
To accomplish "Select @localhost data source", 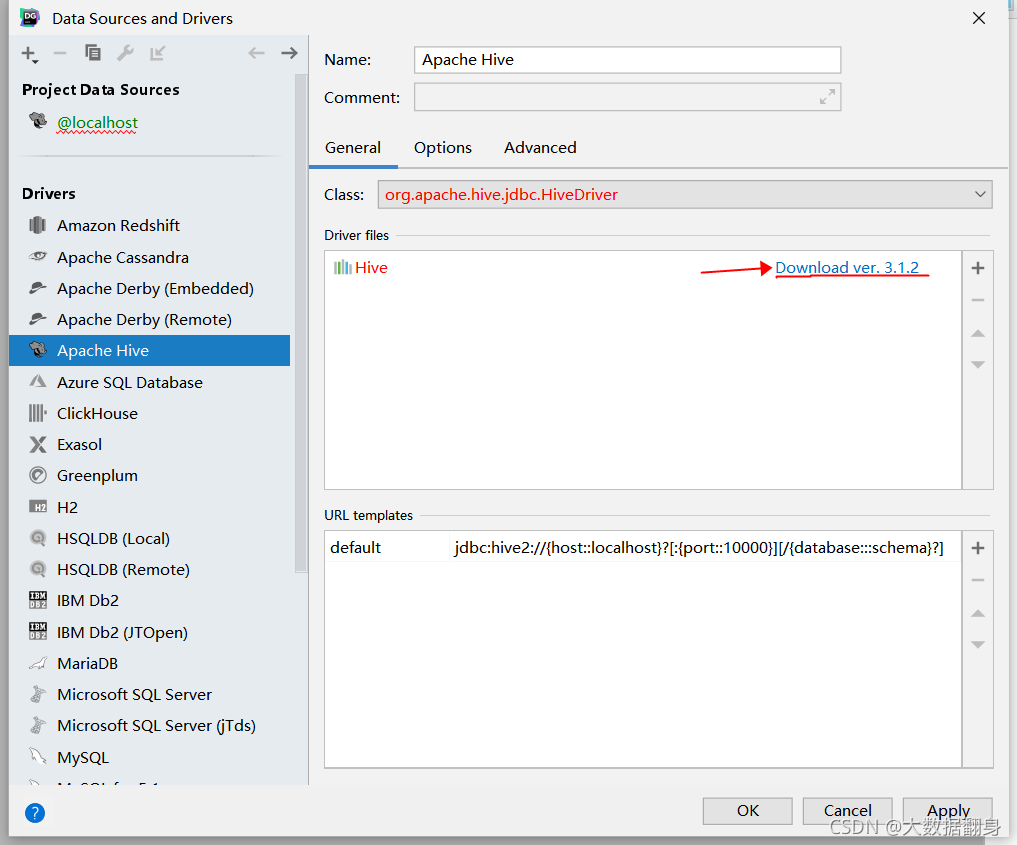I will pos(97,122).
